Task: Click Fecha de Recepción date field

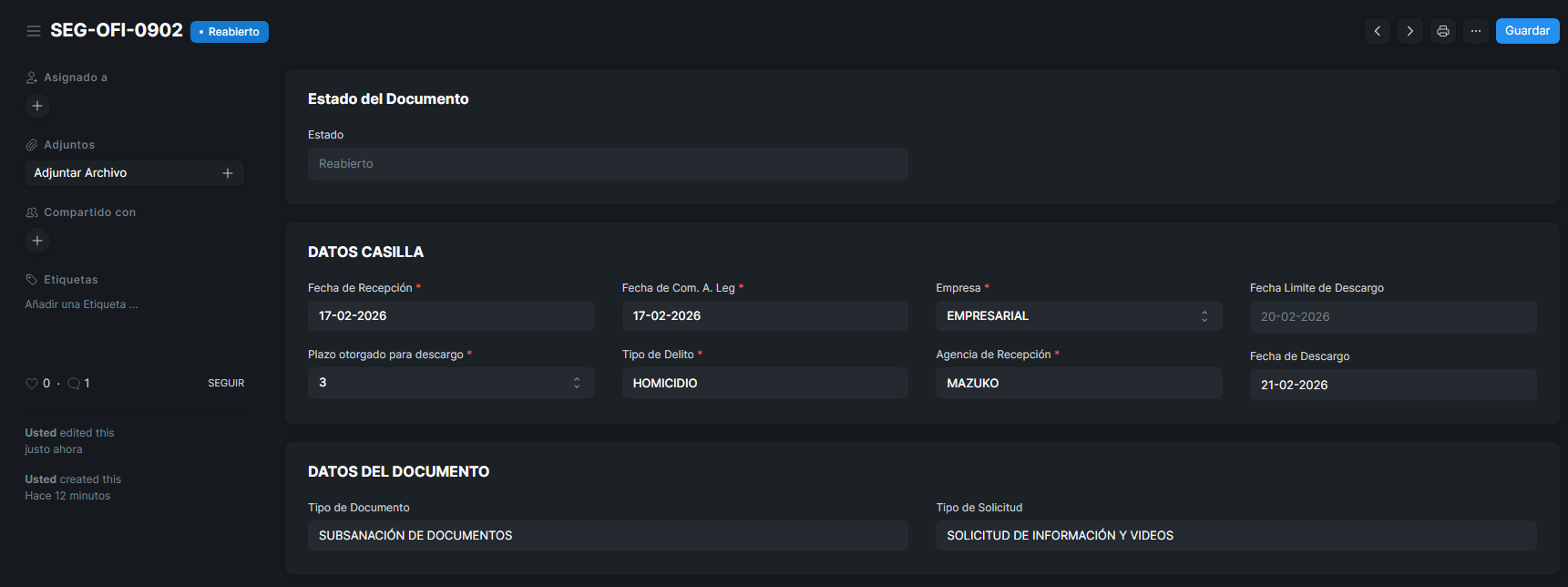Action: pyautogui.click(x=450, y=316)
